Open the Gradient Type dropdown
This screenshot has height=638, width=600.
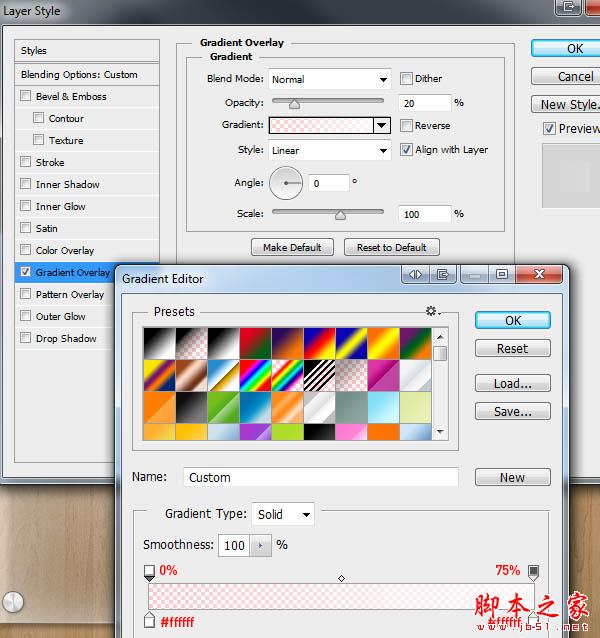pos(283,514)
